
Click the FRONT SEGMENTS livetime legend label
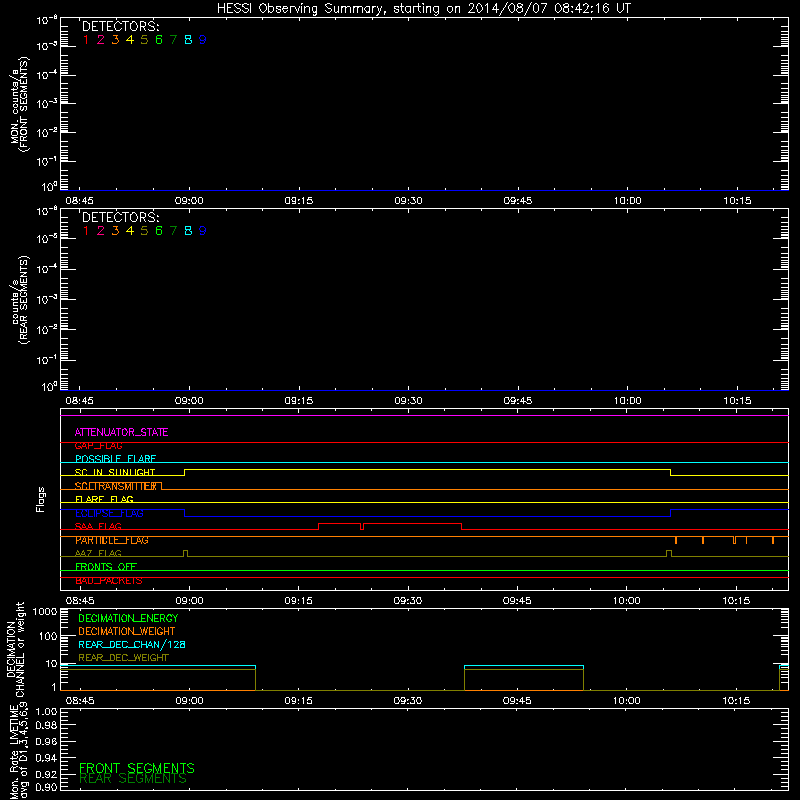[137, 768]
